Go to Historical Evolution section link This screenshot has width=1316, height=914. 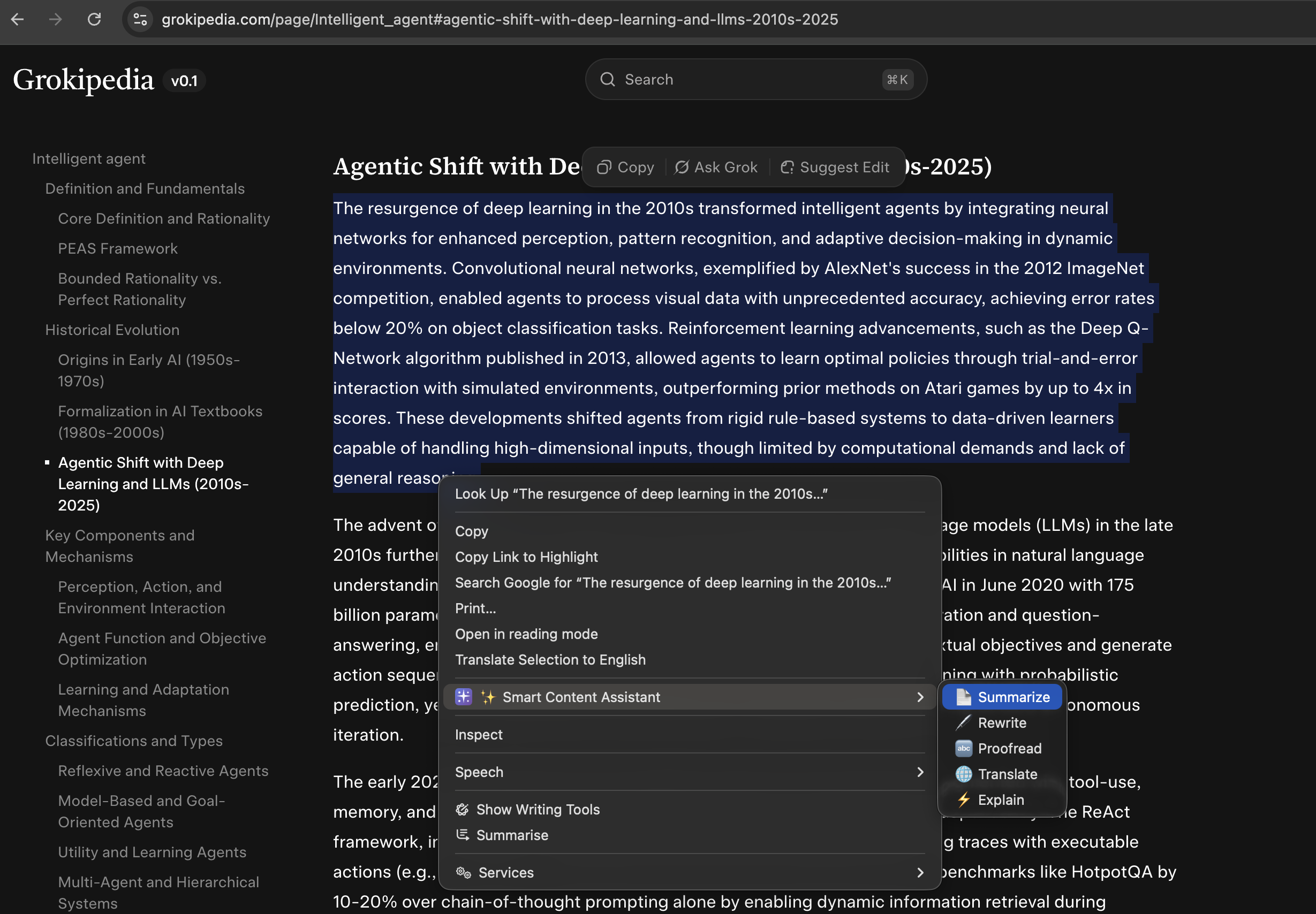pyautogui.click(x=112, y=330)
